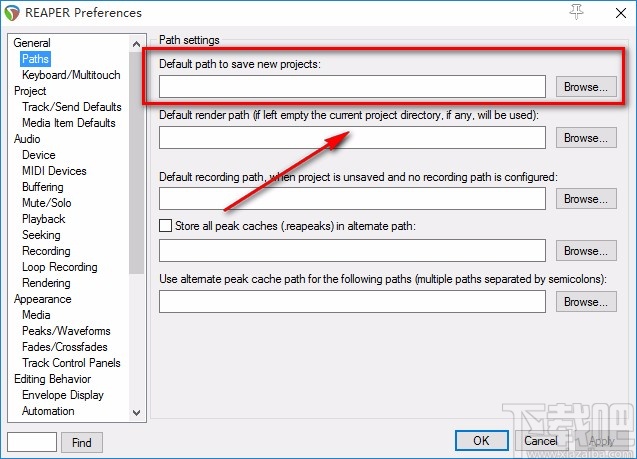Select the Audio category

[27, 139]
